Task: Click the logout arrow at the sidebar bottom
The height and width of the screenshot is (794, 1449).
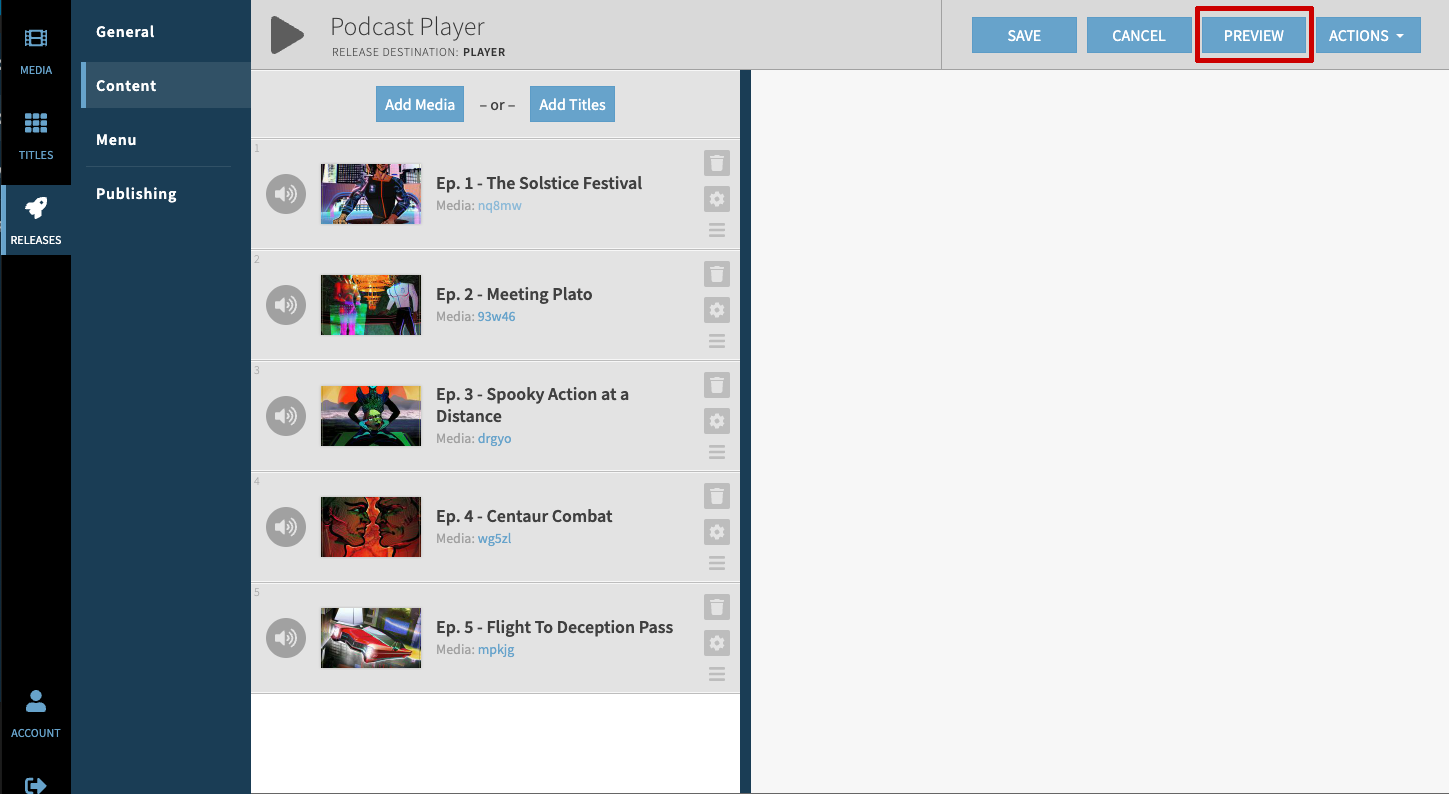Action: pos(35,785)
